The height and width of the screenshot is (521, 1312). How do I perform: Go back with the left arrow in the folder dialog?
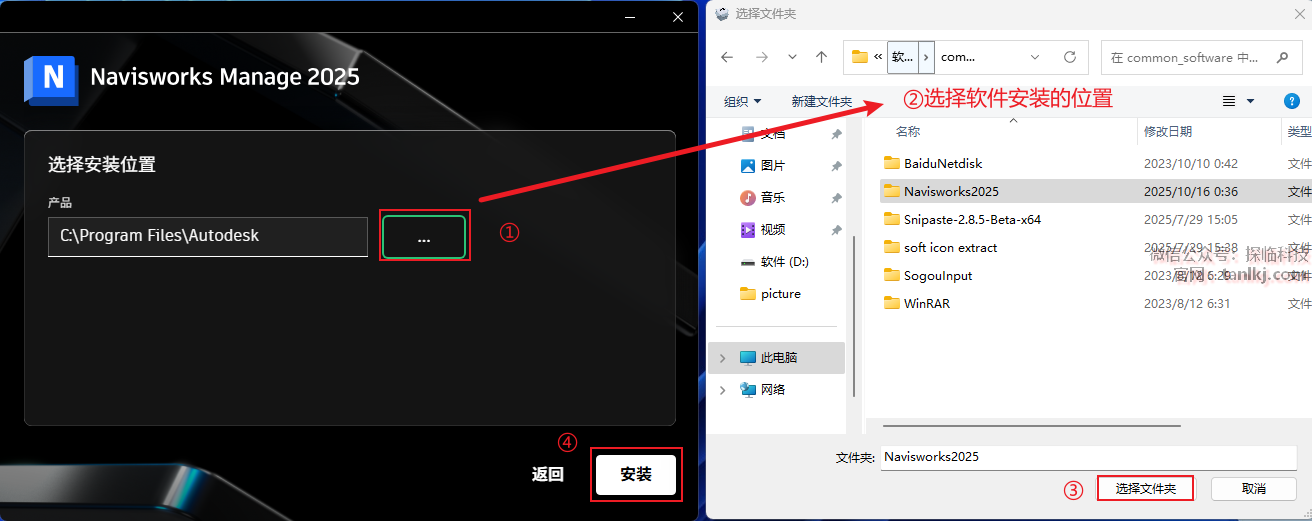coord(727,57)
